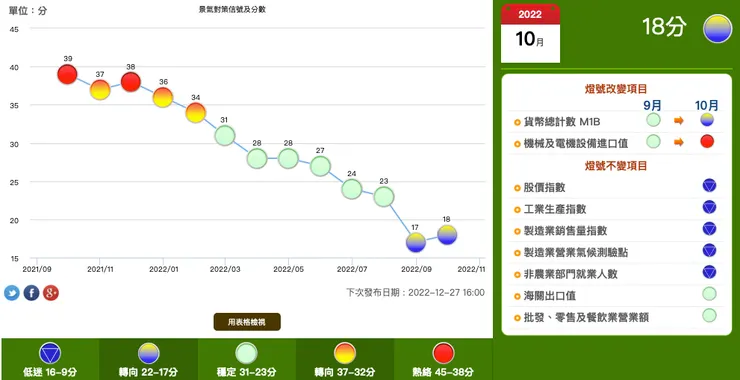Click the September green light for 機械及電機設備進口值
This screenshot has width=740, height=380.
click(x=653, y=141)
